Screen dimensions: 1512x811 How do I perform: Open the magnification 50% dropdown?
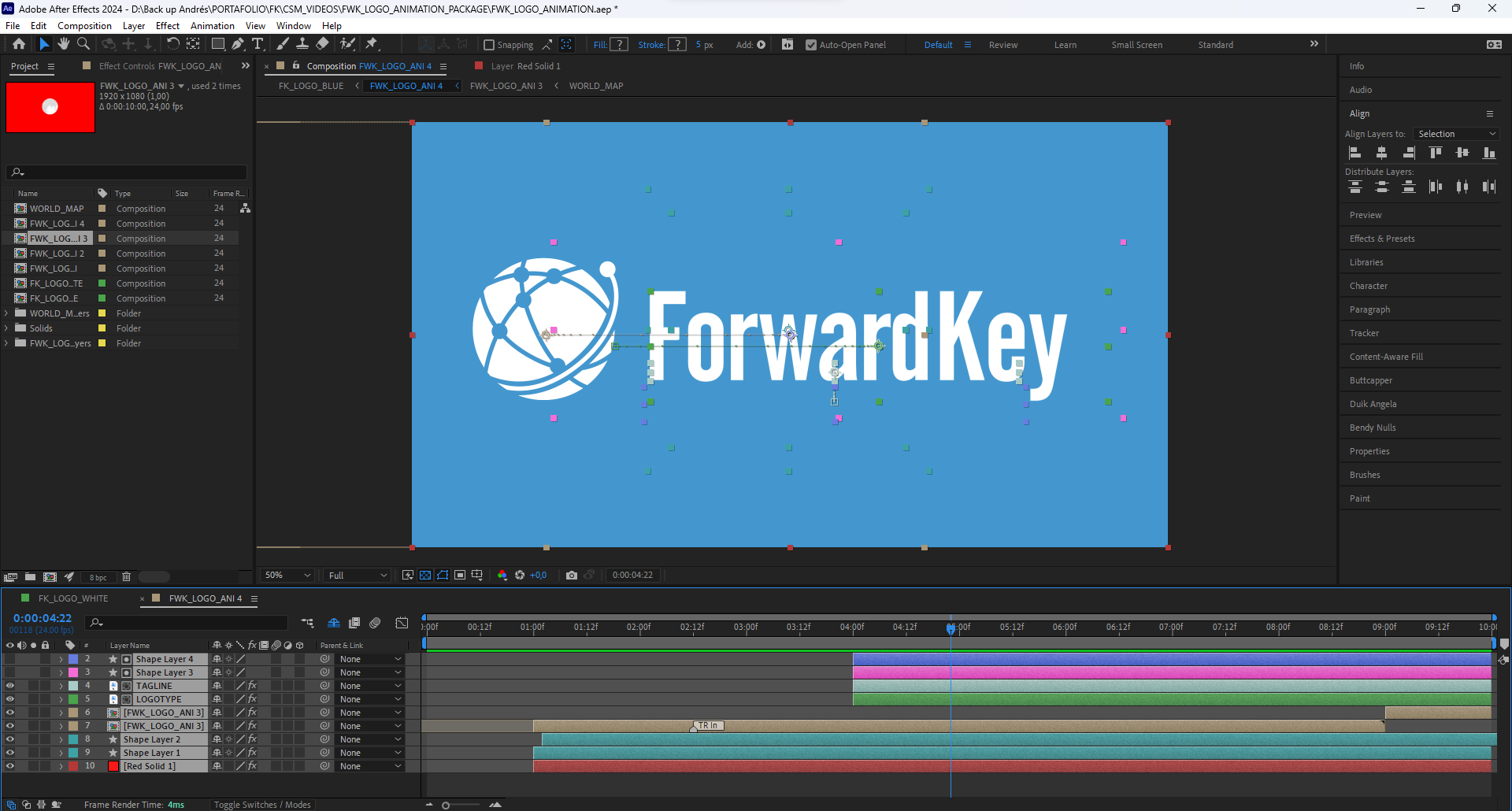[x=288, y=576]
